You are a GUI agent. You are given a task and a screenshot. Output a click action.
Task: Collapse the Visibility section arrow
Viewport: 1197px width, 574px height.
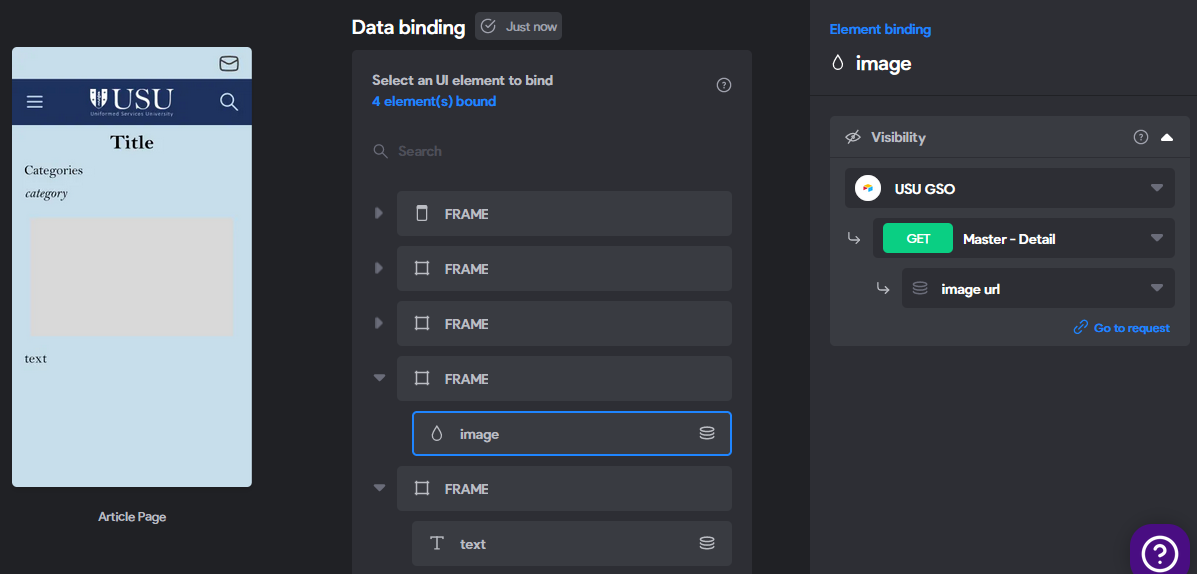click(1166, 137)
